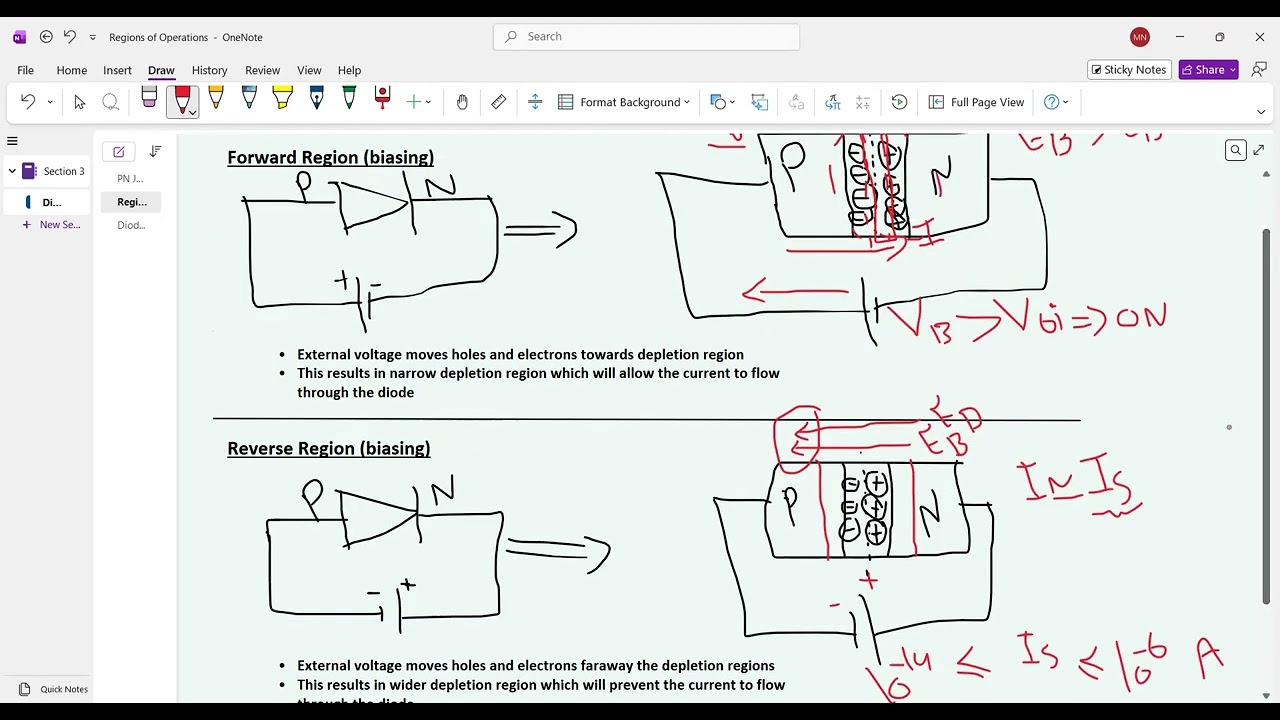Pick the Eraser tool
This screenshot has width=1280, height=720.
coord(149,98)
